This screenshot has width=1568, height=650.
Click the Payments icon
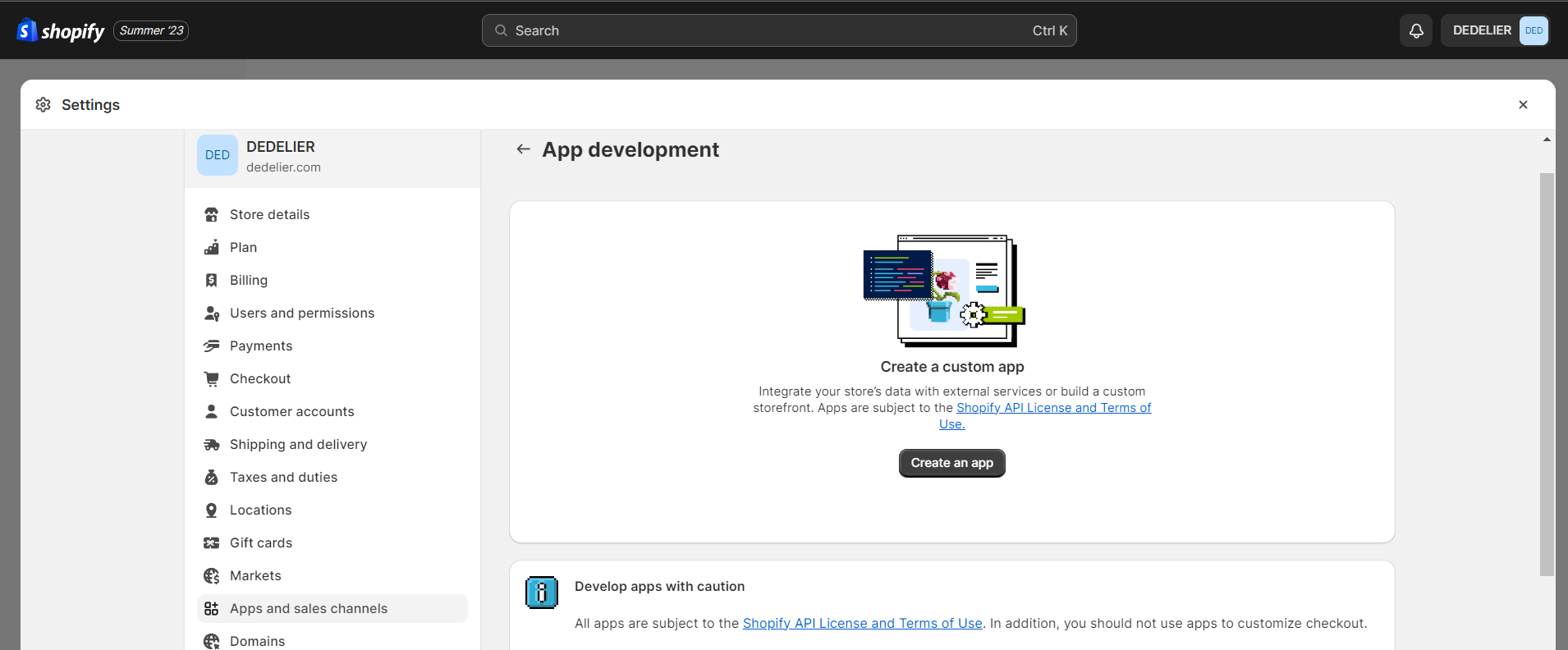click(x=211, y=346)
